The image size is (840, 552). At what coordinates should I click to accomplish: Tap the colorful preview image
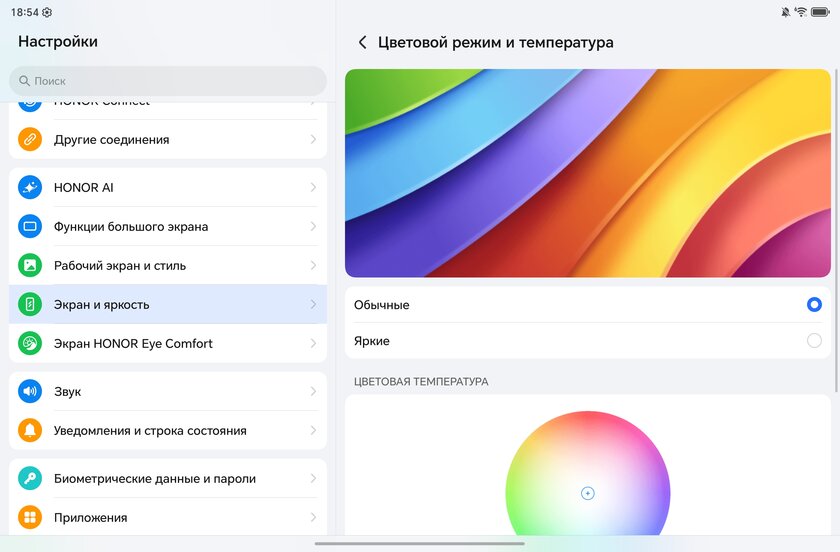coord(588,173)
